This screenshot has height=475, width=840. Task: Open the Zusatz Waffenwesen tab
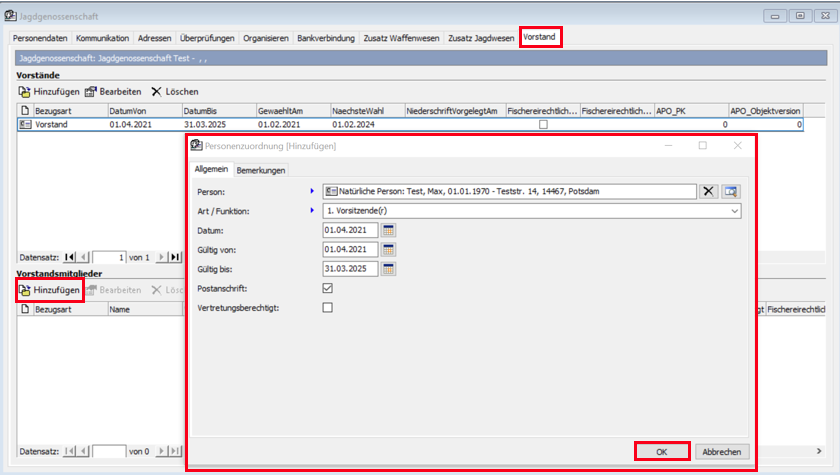coord(401,38)
